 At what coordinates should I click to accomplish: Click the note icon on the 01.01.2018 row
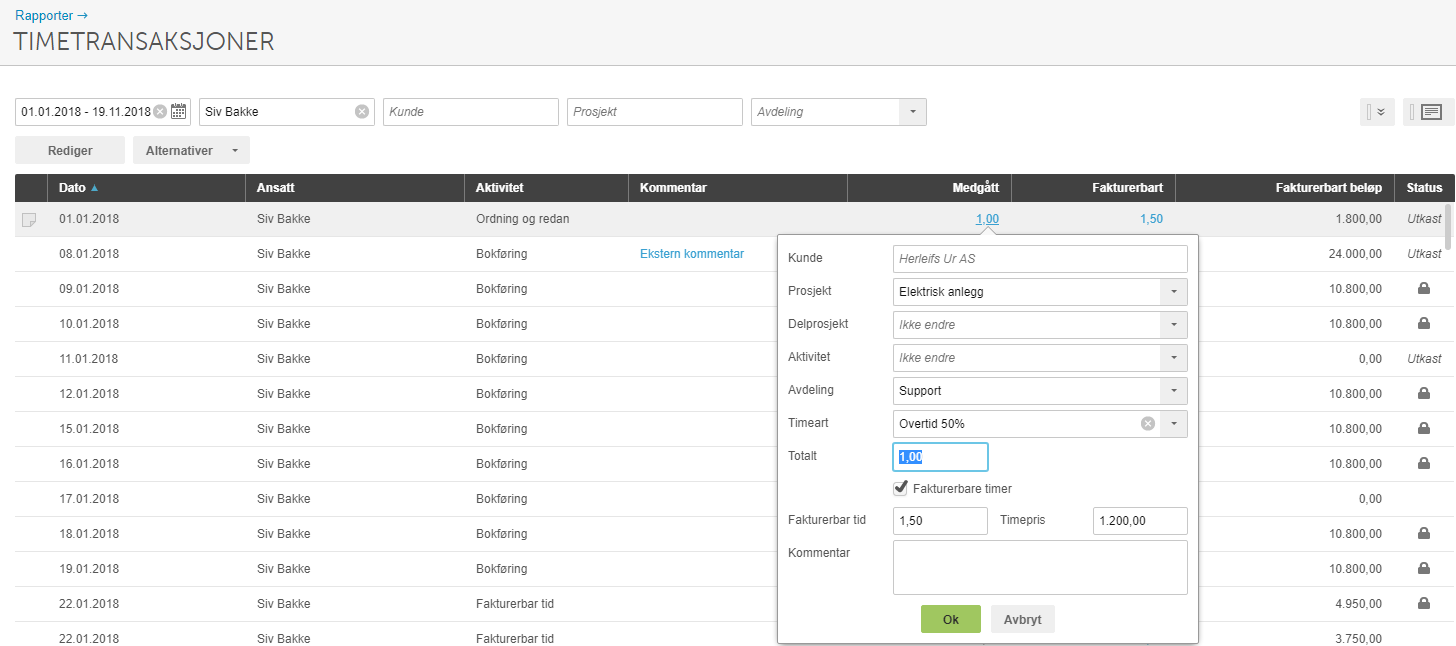pyautogui.click(x=29, y=219)
